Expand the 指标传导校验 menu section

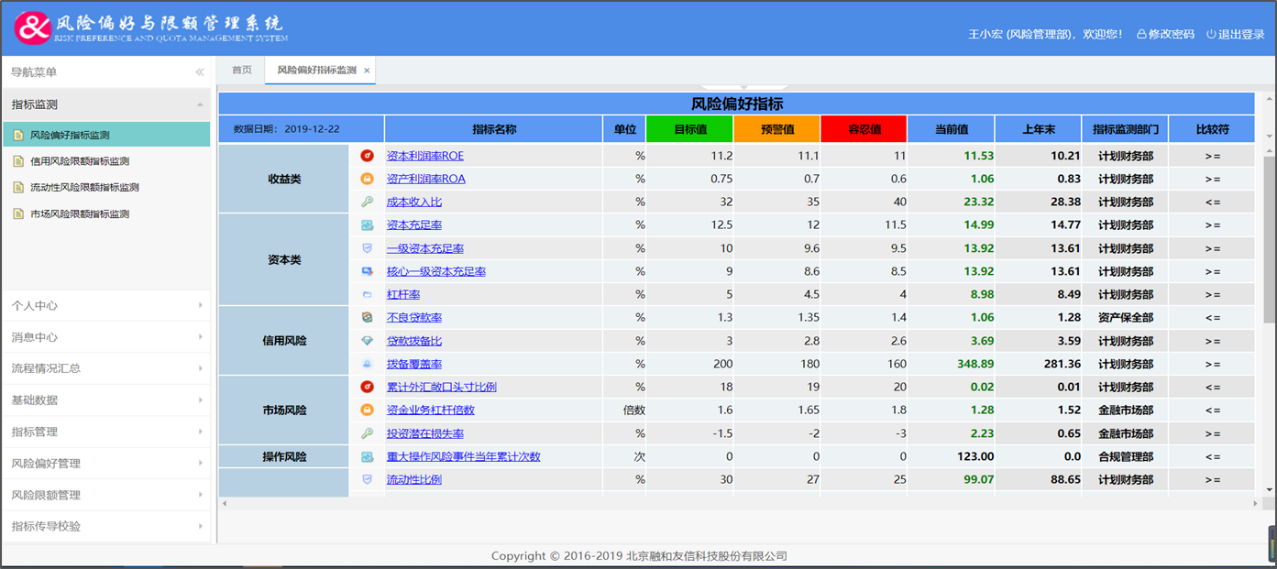(105, 526)
